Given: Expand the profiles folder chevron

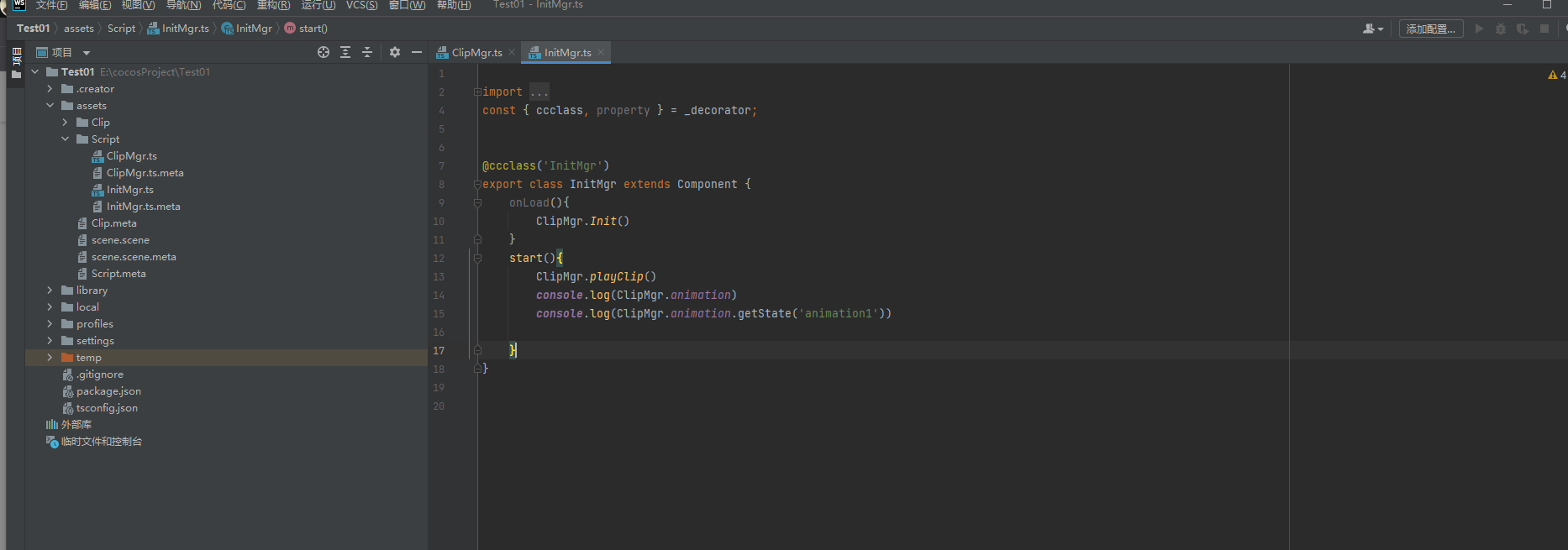Looking at the screenshot, I should (x=50, y=324).
